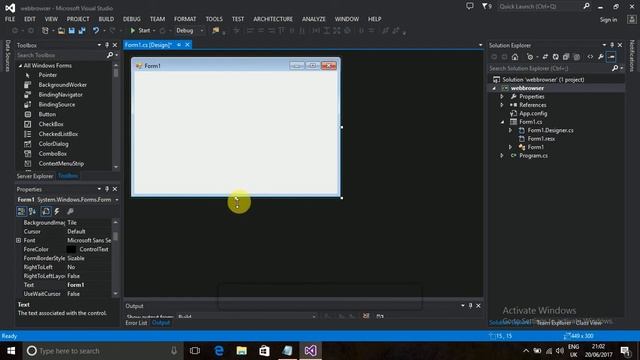Expand the References node
The width and height of the screenshot is (640, 360).
click(502, 105)
